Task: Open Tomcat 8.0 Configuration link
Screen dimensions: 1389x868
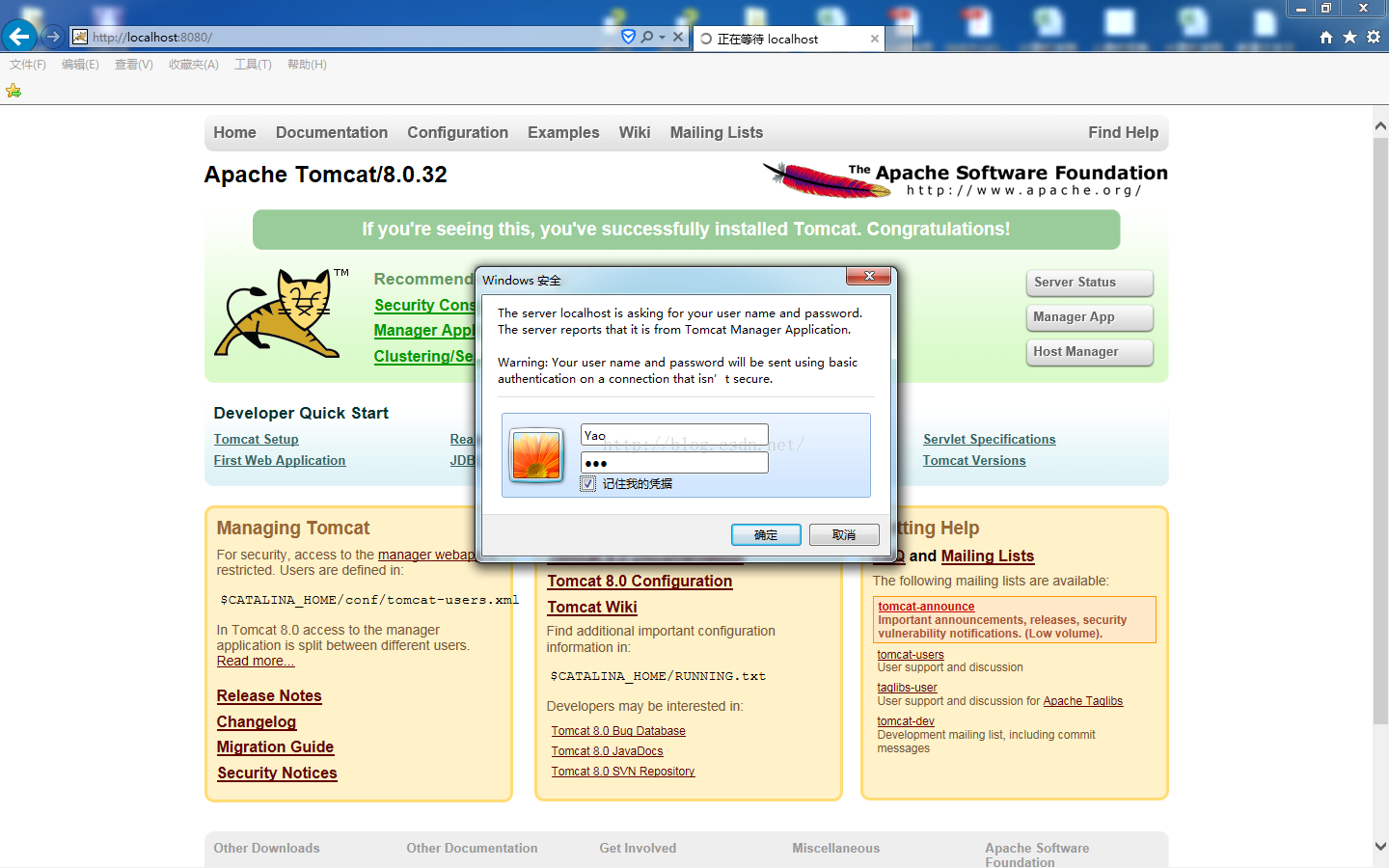Action: tap(640, 582)
